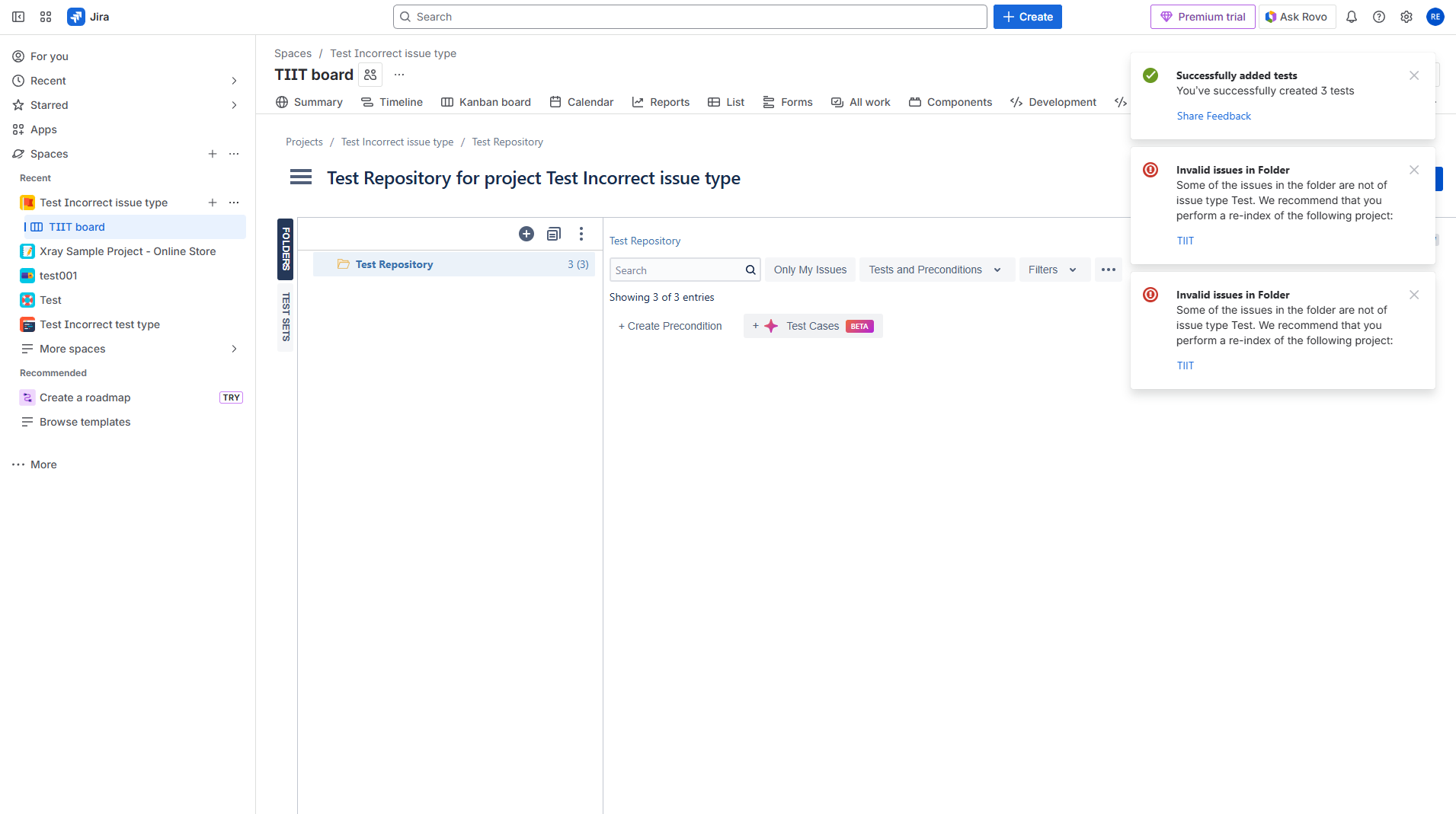Open the notifications bell
This screenshot has width=1456, height=814.
coord(1352,17)
